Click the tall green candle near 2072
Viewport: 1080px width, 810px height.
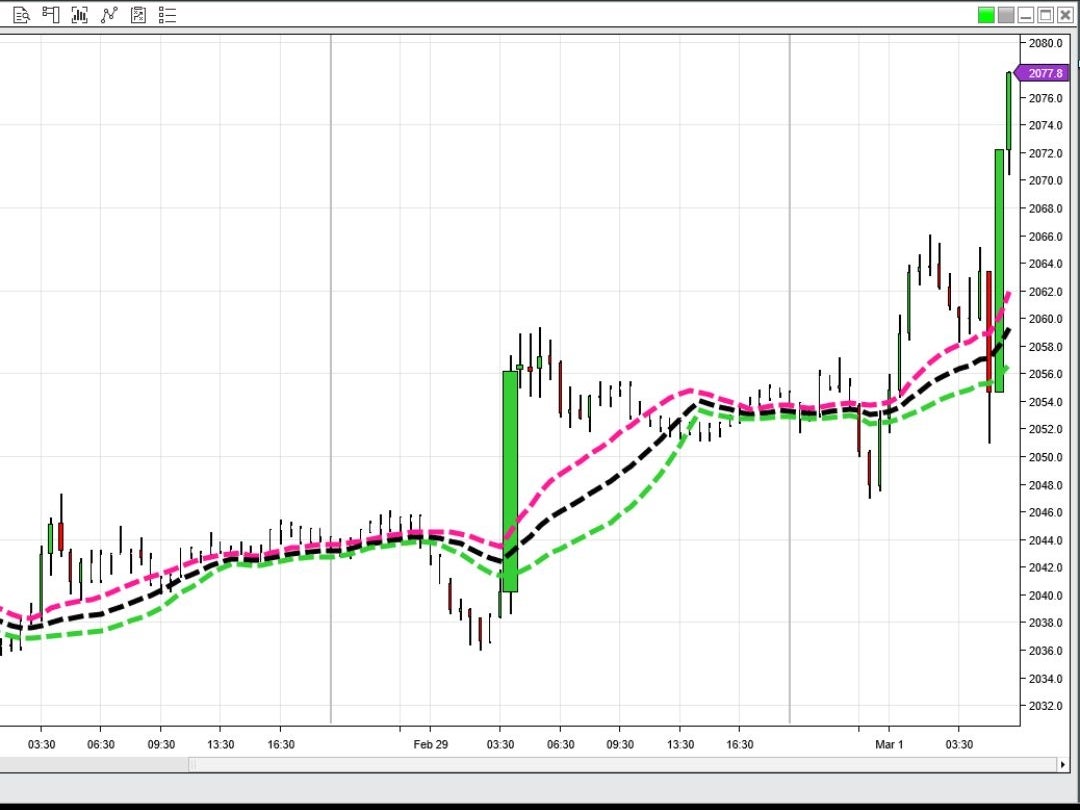pyautogui.click(x=999, y=270)
